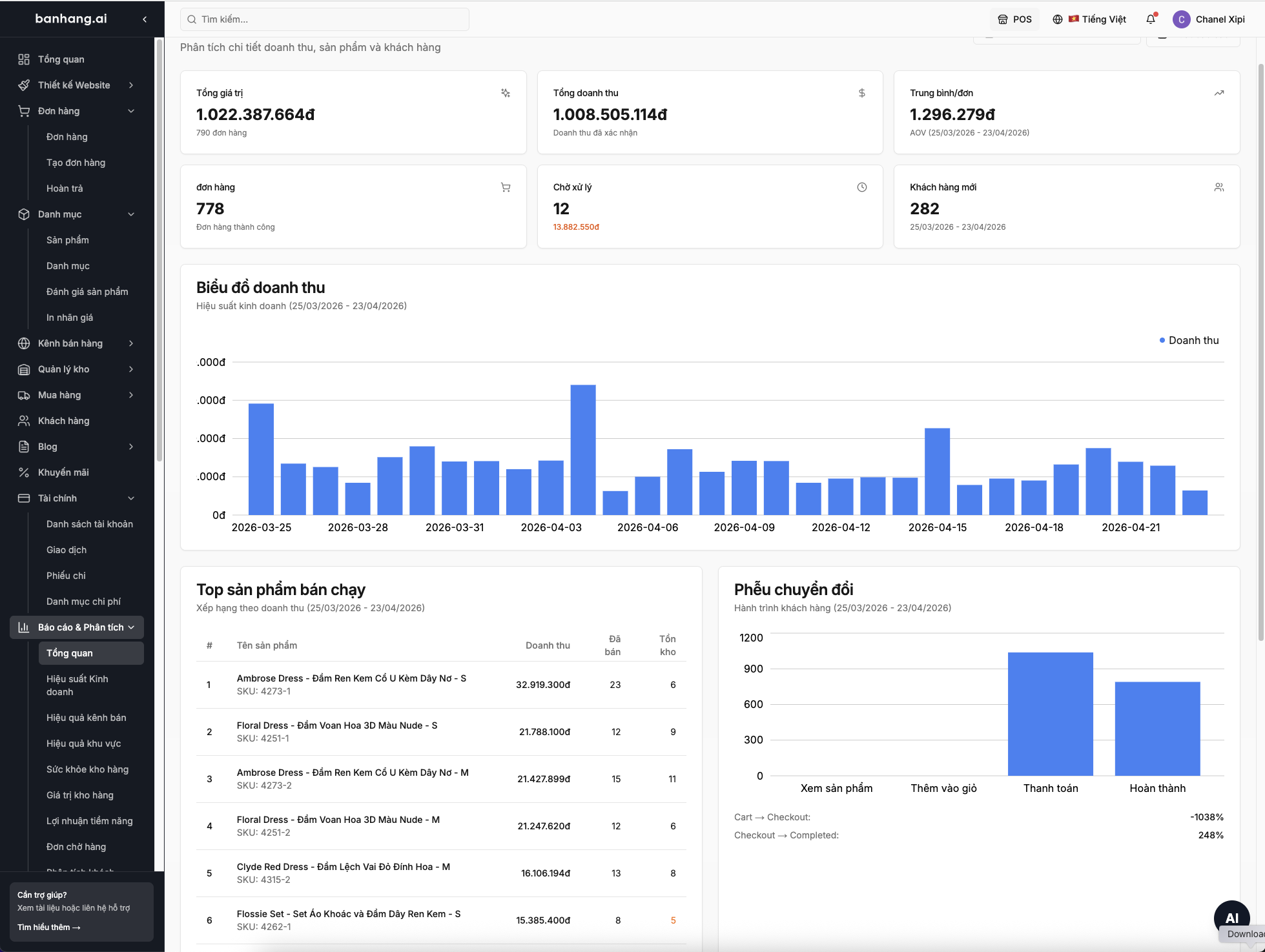Screen dimensions: 1265x952
Task: Click the Khách hàng people icon in sidebar
Action: point(24,421)
